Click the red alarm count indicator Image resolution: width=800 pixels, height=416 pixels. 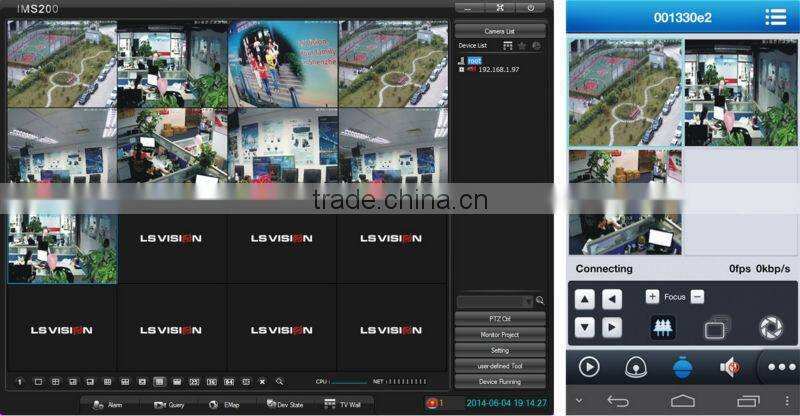(x=435, y=403)
